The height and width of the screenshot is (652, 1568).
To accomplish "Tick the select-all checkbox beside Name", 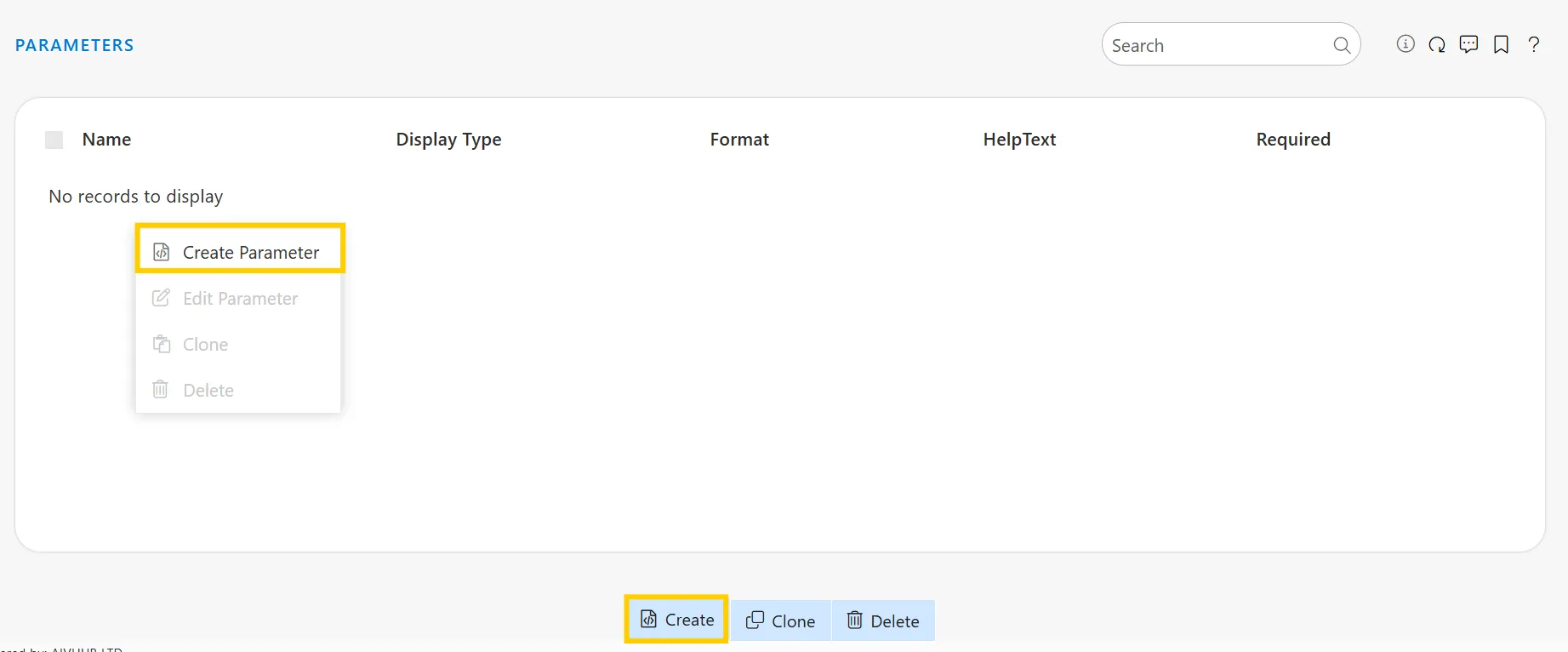I will click(x=54, y=140).
